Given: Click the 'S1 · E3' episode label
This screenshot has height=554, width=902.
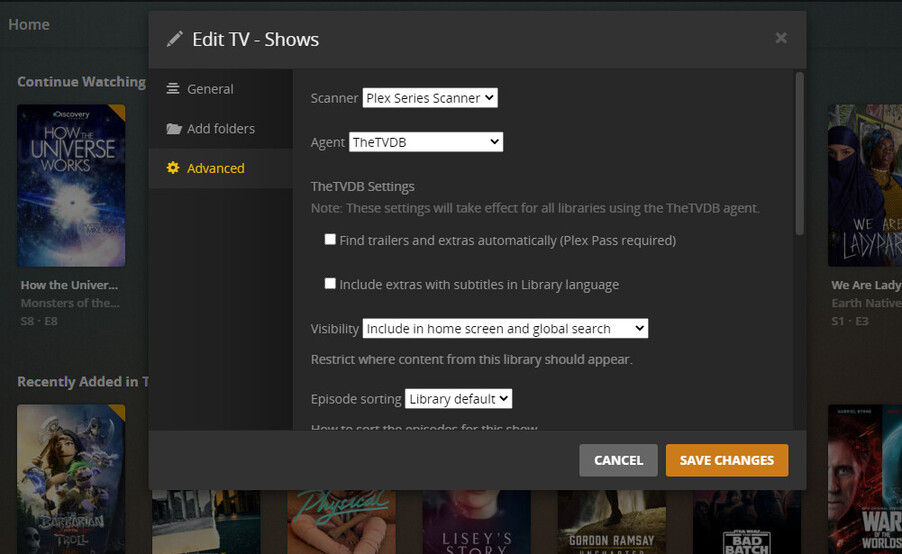Looking at the screenshot, I should point(850,321).
